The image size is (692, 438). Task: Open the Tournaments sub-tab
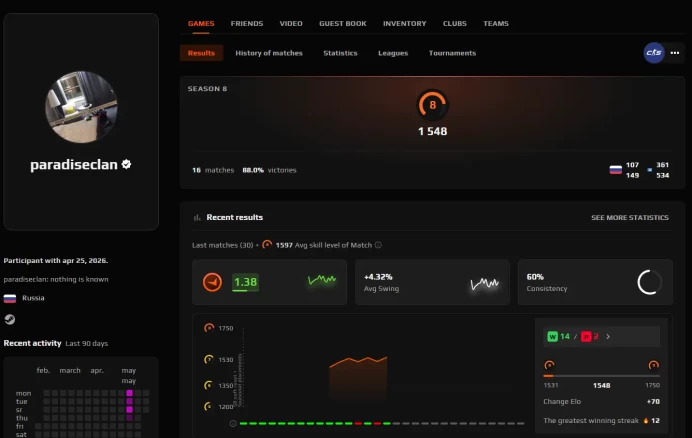click(x=452, y=53)
